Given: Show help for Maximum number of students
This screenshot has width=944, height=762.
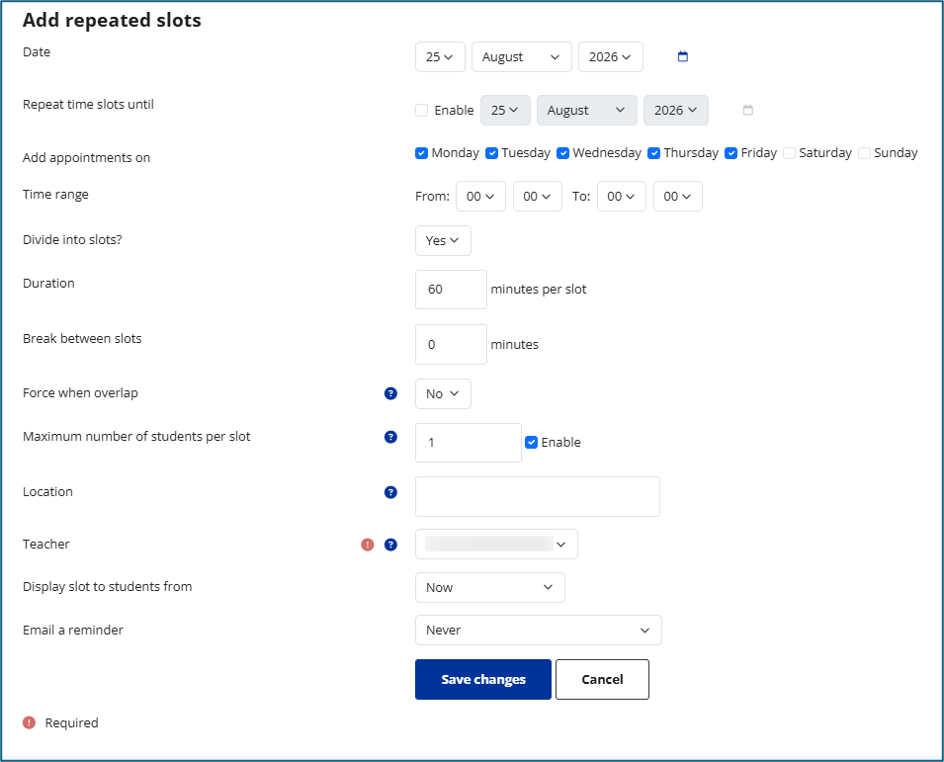Looking at the screenshot, I should (391, 437).
